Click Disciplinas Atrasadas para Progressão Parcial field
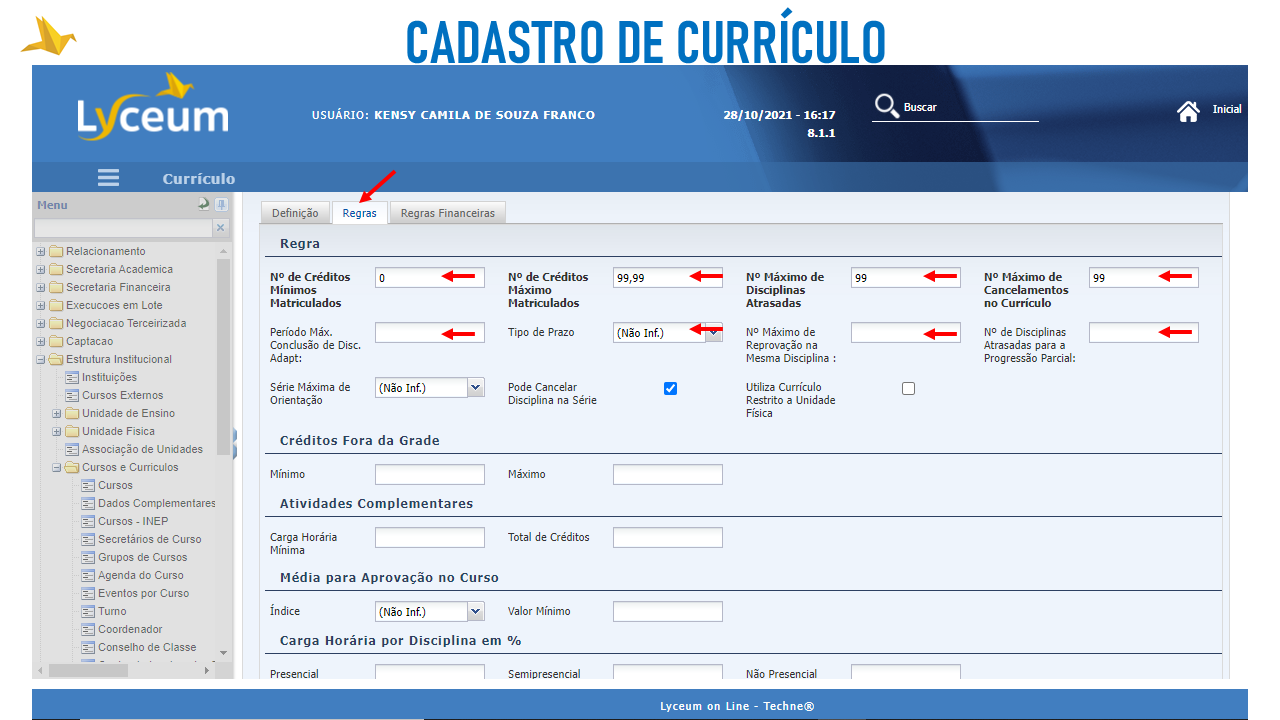The height and width of the screenshot is (720, 1280). click(1144, 333)
